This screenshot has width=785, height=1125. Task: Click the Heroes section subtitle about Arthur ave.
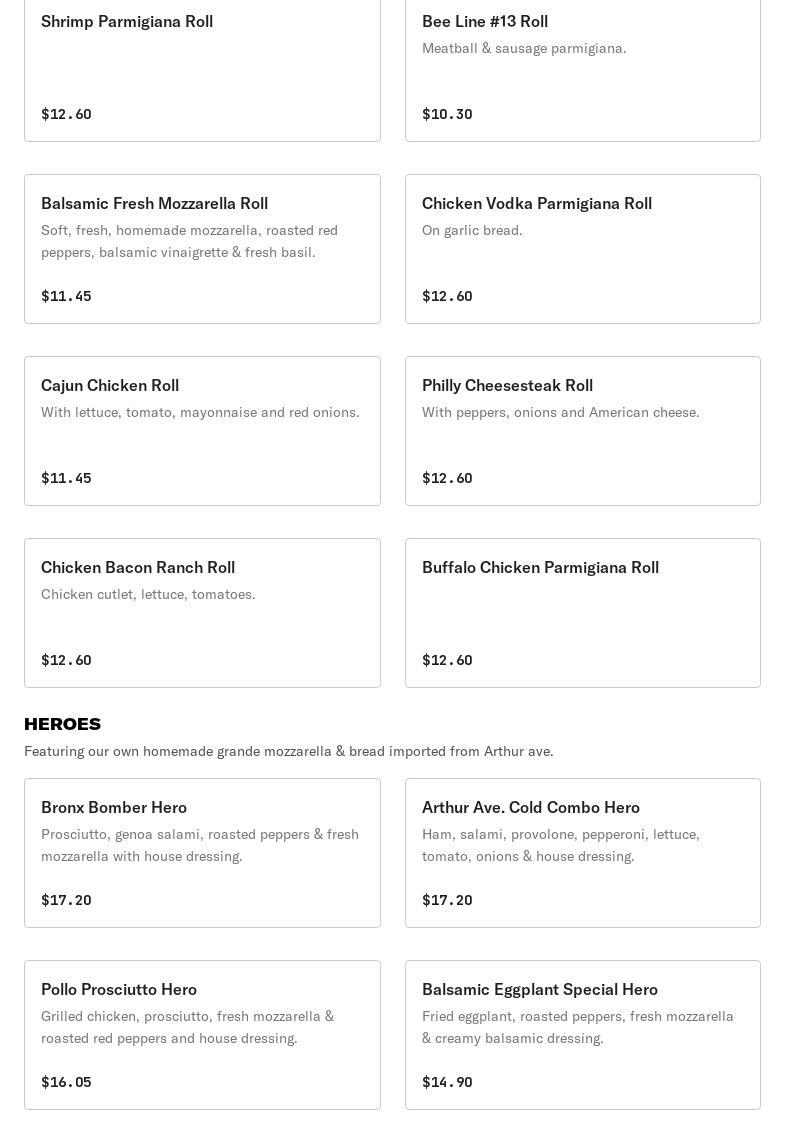[x=288, y=751]
